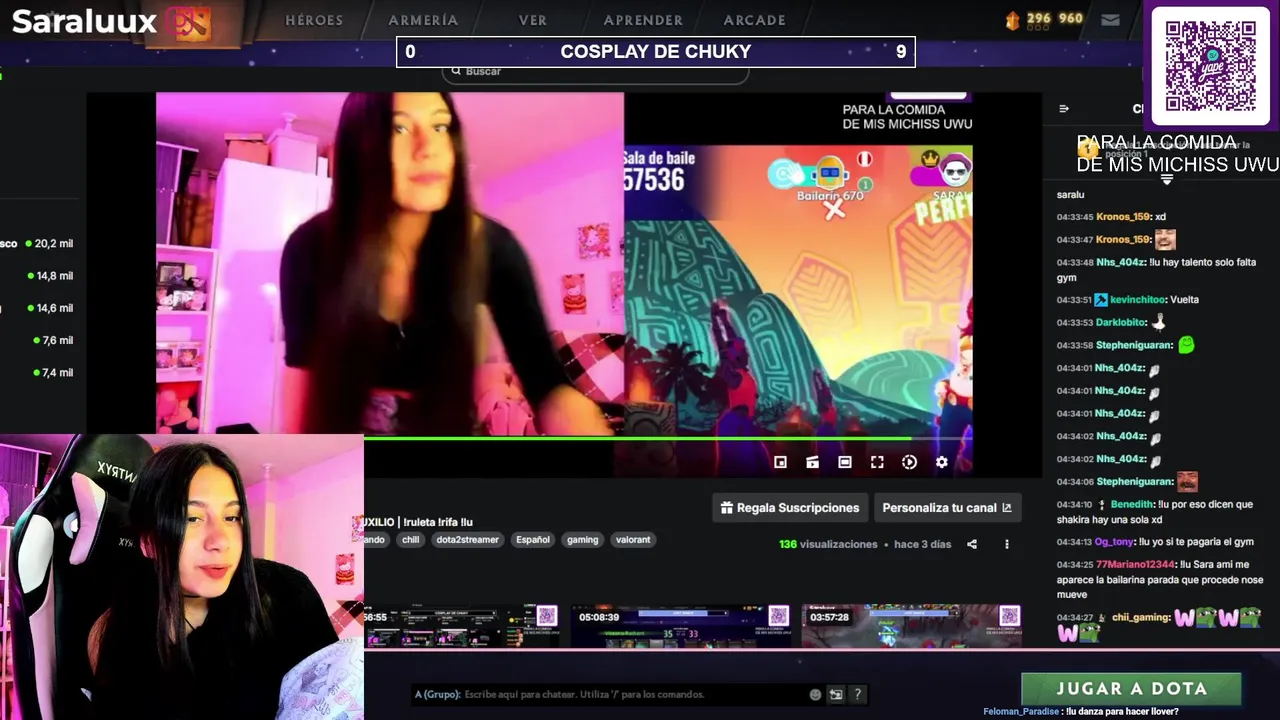This screenshot has width=1280, height=720.
Task: Click the Regala Suscripciones button
Action: point(790,508)
